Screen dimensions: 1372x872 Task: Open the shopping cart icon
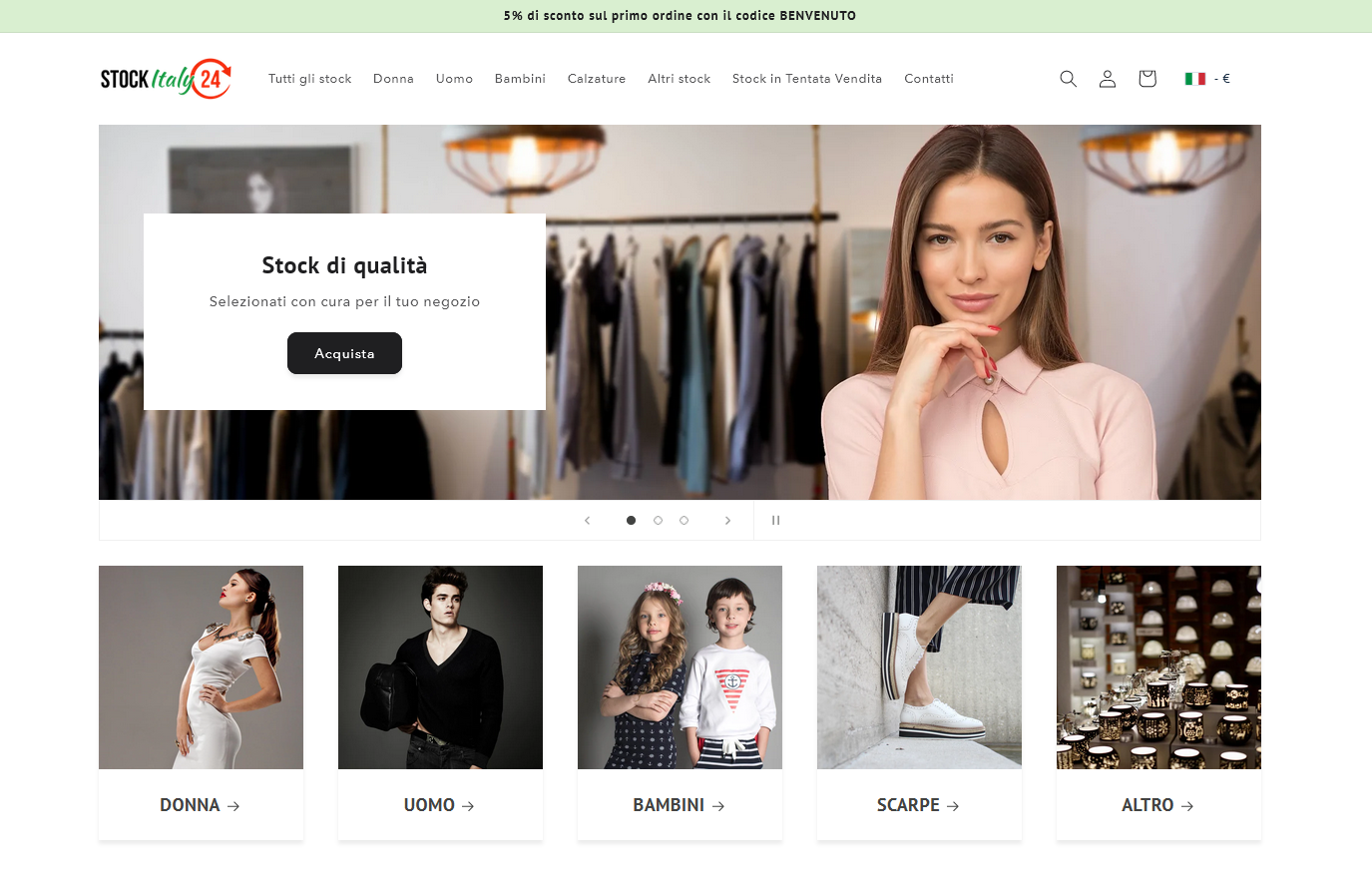point(1146,79)
